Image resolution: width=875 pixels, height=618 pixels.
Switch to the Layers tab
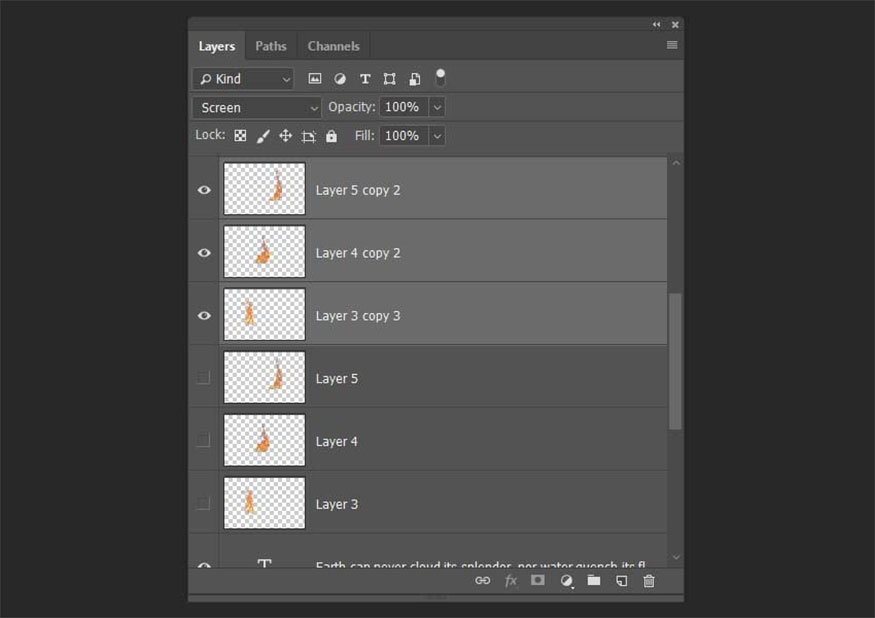pos(217,46)
